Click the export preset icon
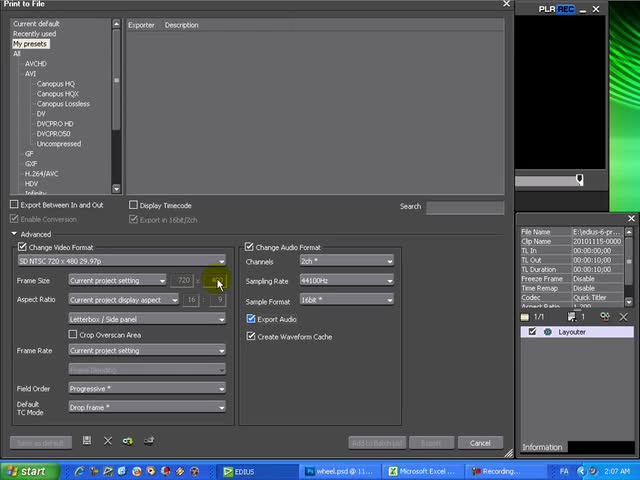Screen dimensions: 640x480 coord(149,441)
